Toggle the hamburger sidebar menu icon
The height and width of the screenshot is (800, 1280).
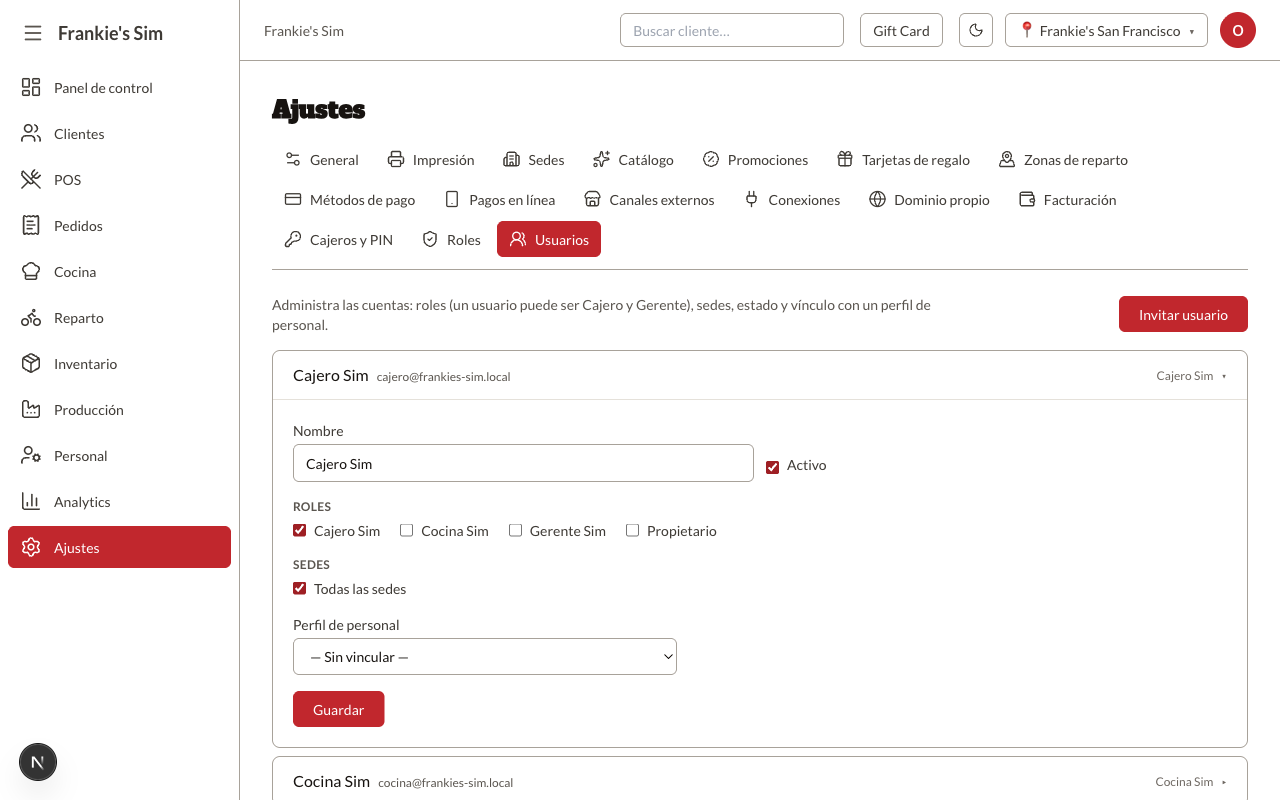(33, 33)
